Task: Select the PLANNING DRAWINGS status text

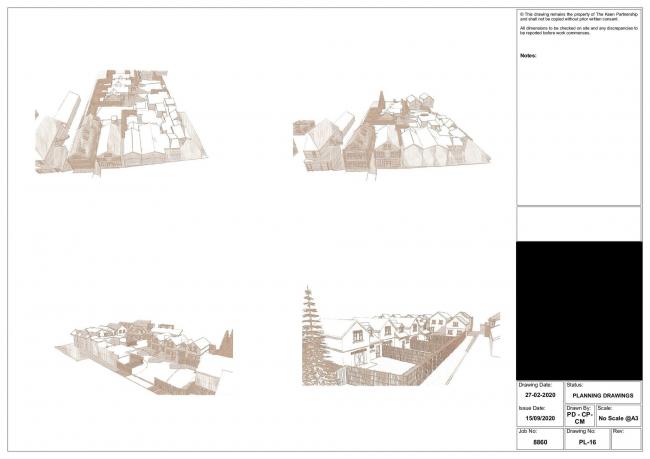Action: point(602,395)
